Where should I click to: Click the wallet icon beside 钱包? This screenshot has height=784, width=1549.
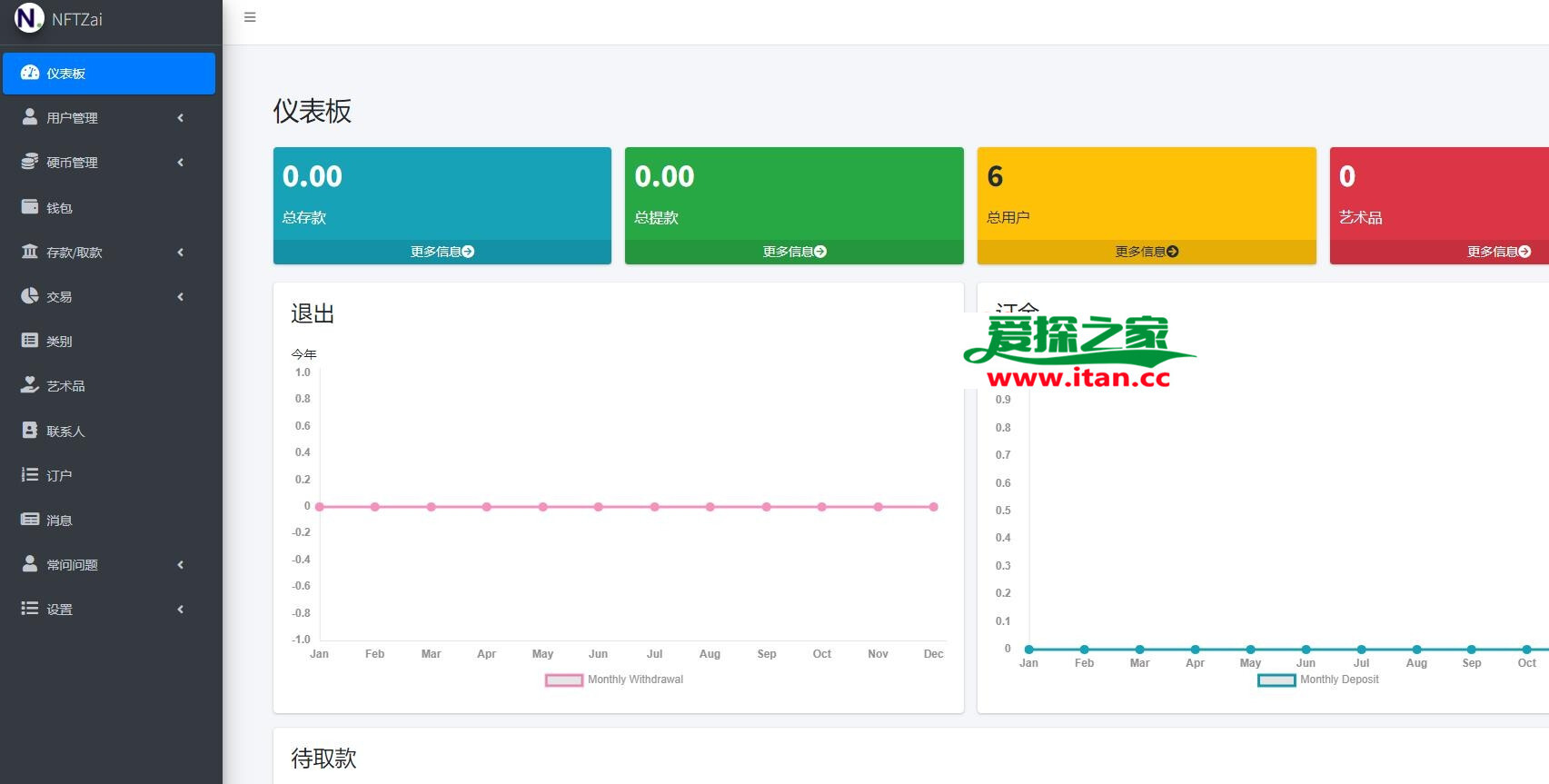click(30, 206)
